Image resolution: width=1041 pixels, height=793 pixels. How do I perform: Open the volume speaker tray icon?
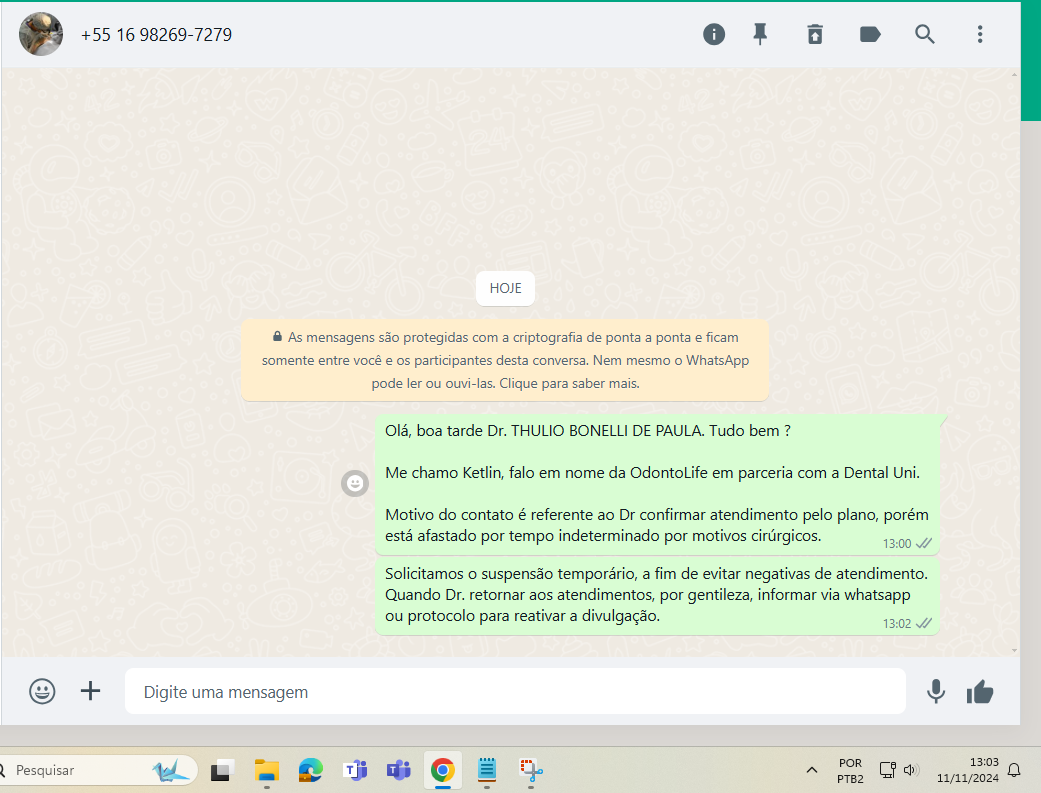[x=910, y=770]
